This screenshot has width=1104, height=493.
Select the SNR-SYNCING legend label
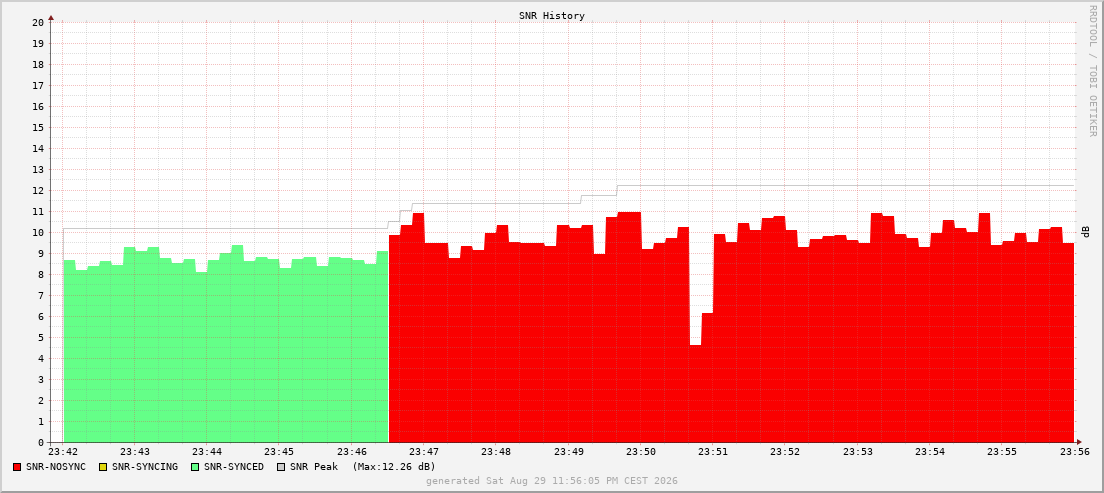coord(145,467)
